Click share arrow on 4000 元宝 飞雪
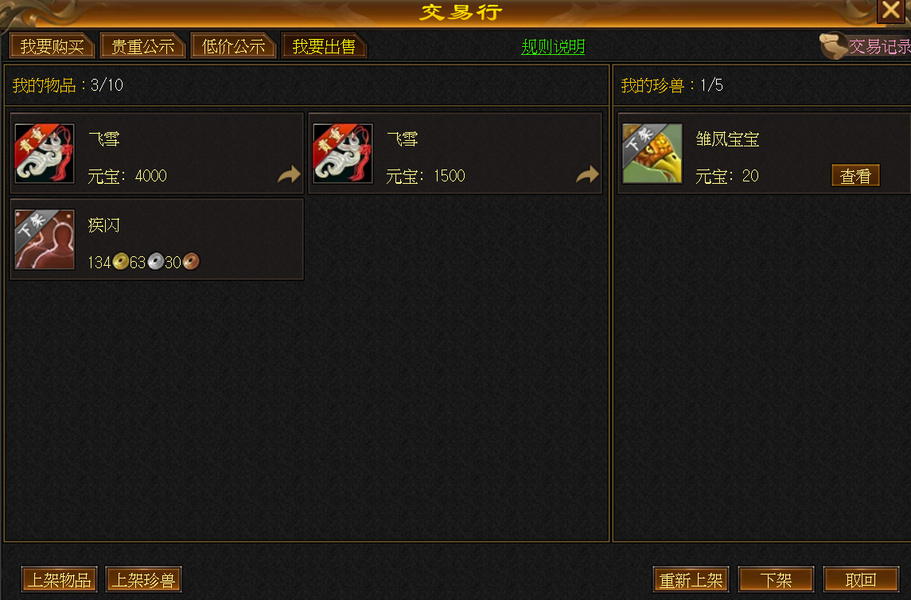This screenshot has height=600, width=911. 289,174
